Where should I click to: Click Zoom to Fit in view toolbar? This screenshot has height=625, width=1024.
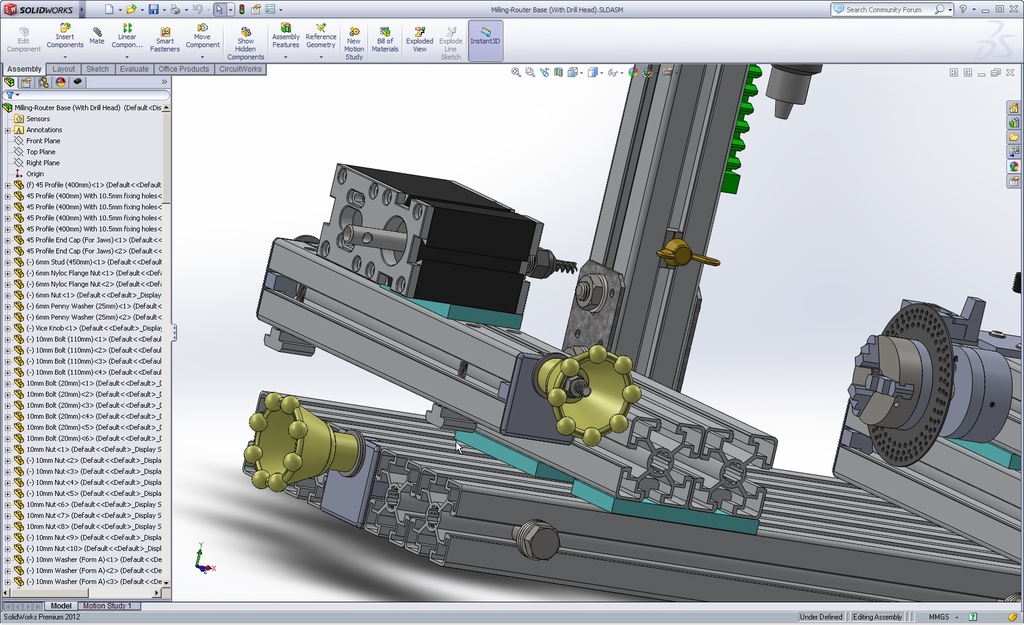pos(516,72)
